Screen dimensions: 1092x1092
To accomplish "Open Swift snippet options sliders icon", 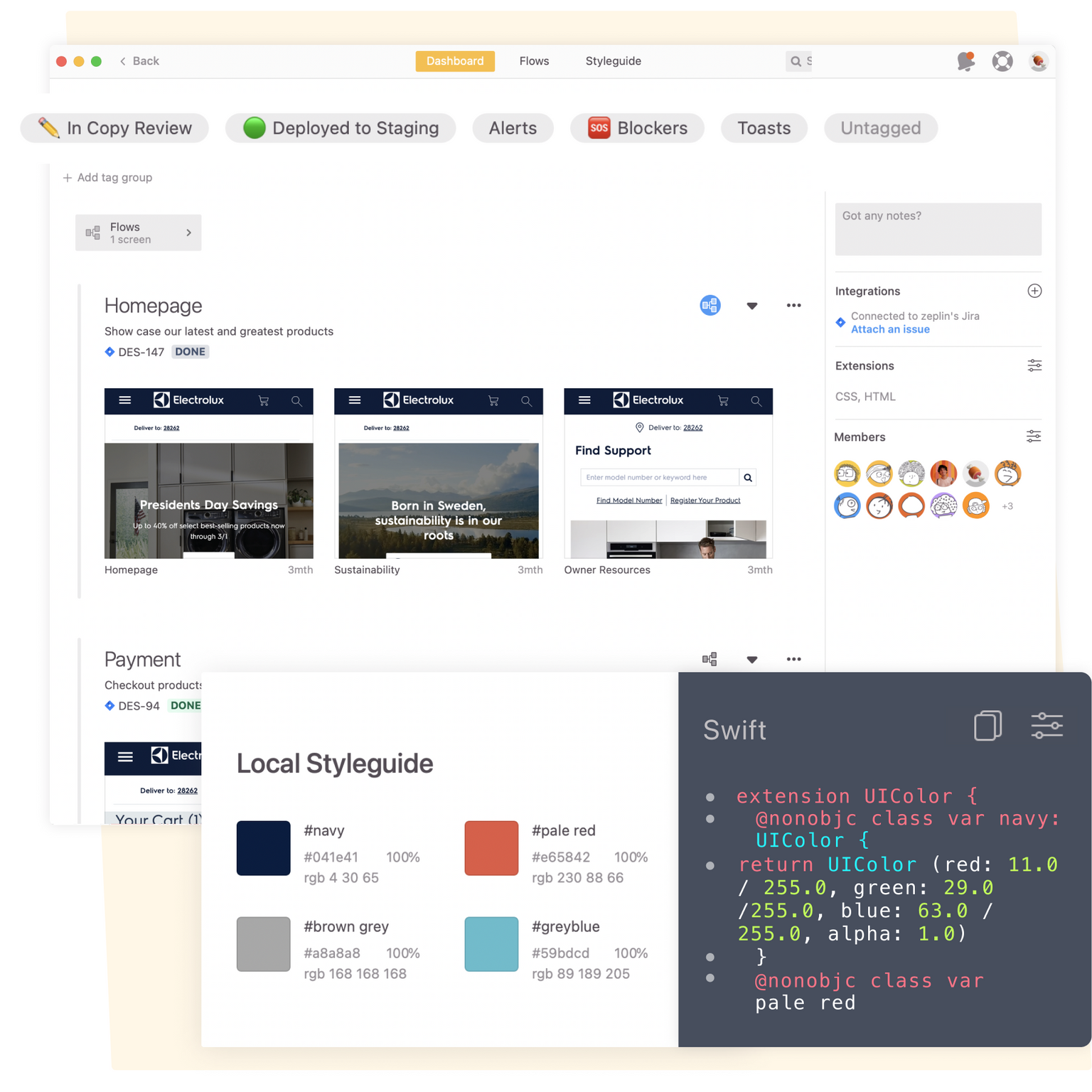I will tap(1046, 726).
